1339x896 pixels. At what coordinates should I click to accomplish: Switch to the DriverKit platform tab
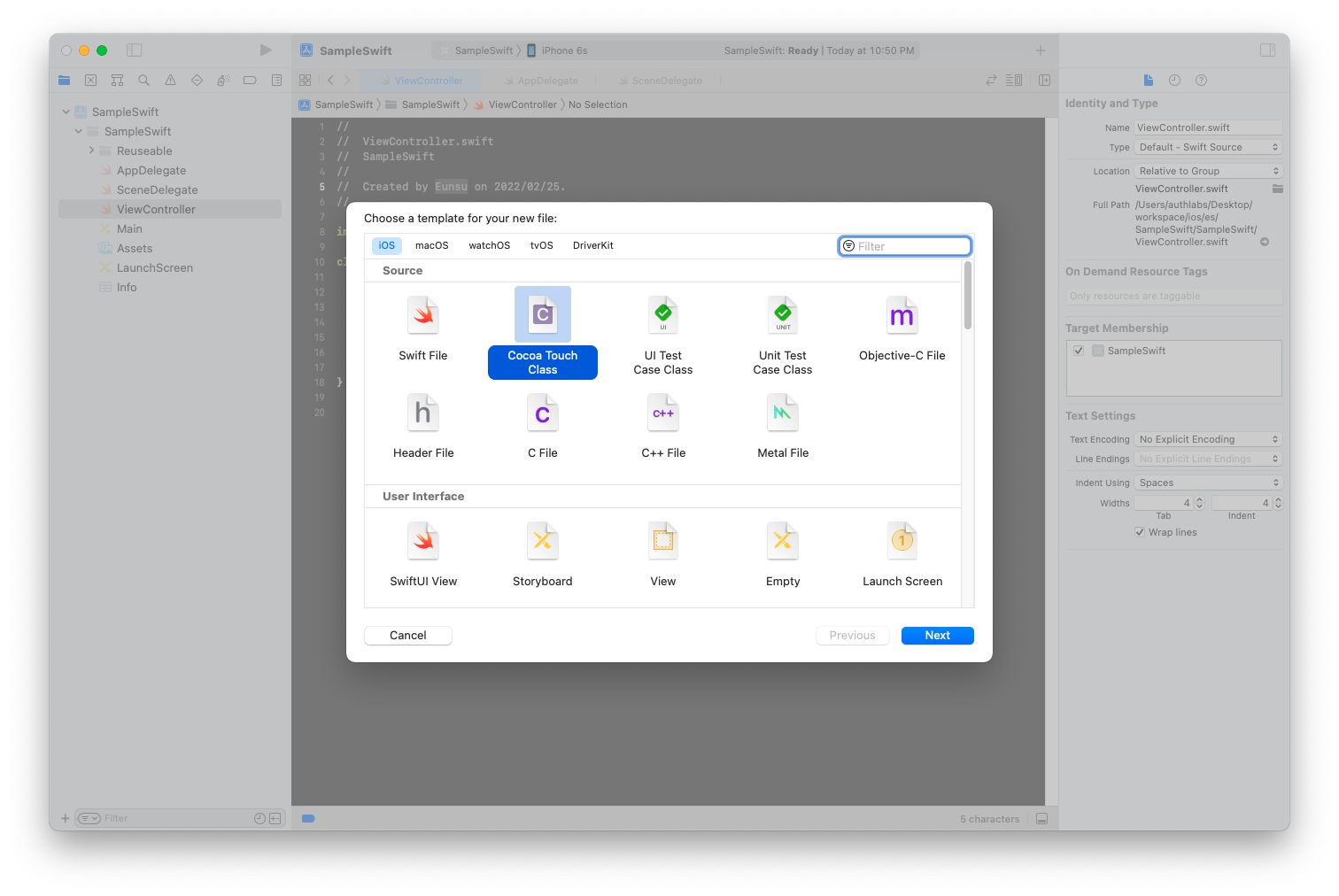click(593, 245)
